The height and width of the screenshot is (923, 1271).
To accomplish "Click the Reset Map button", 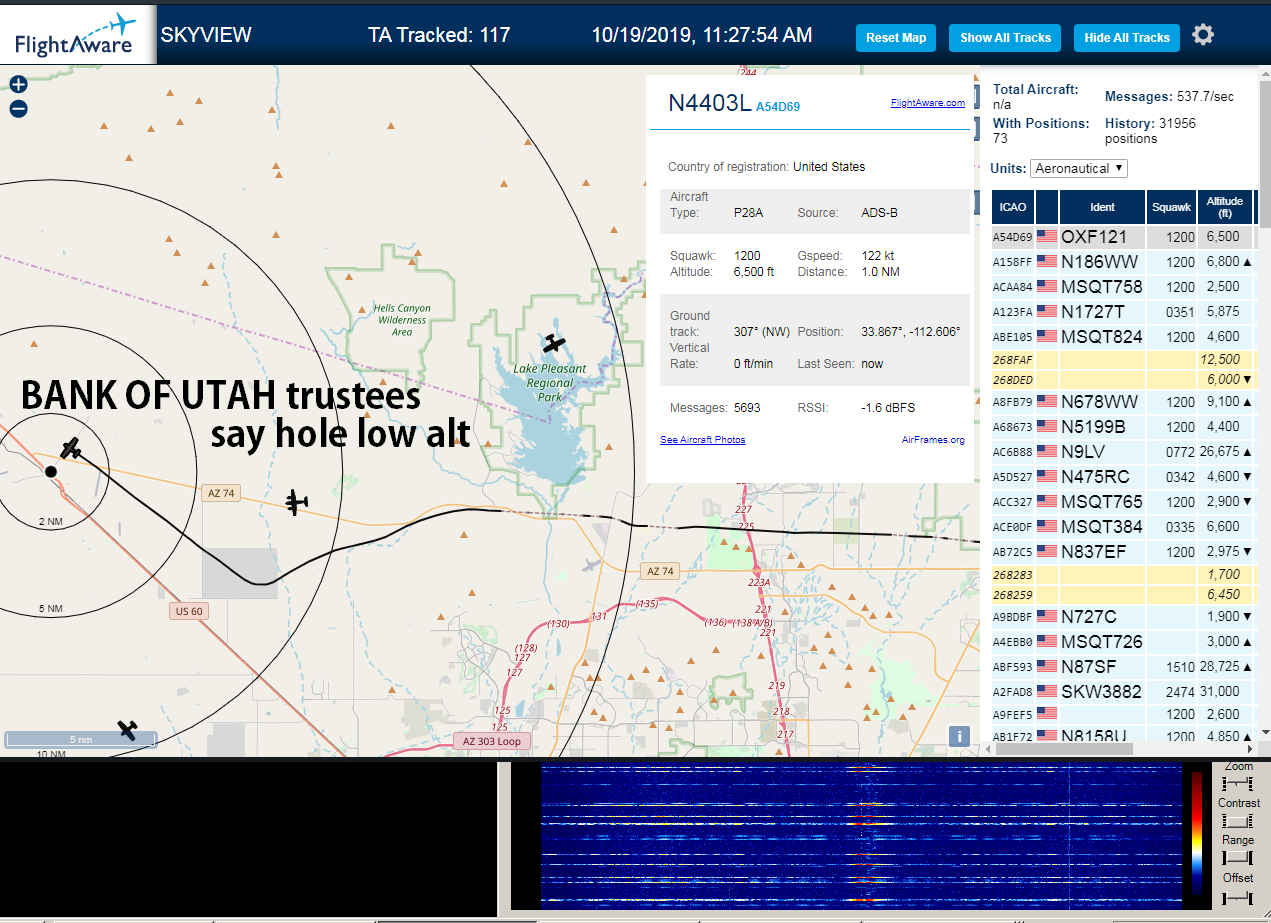I will point(896,38).
